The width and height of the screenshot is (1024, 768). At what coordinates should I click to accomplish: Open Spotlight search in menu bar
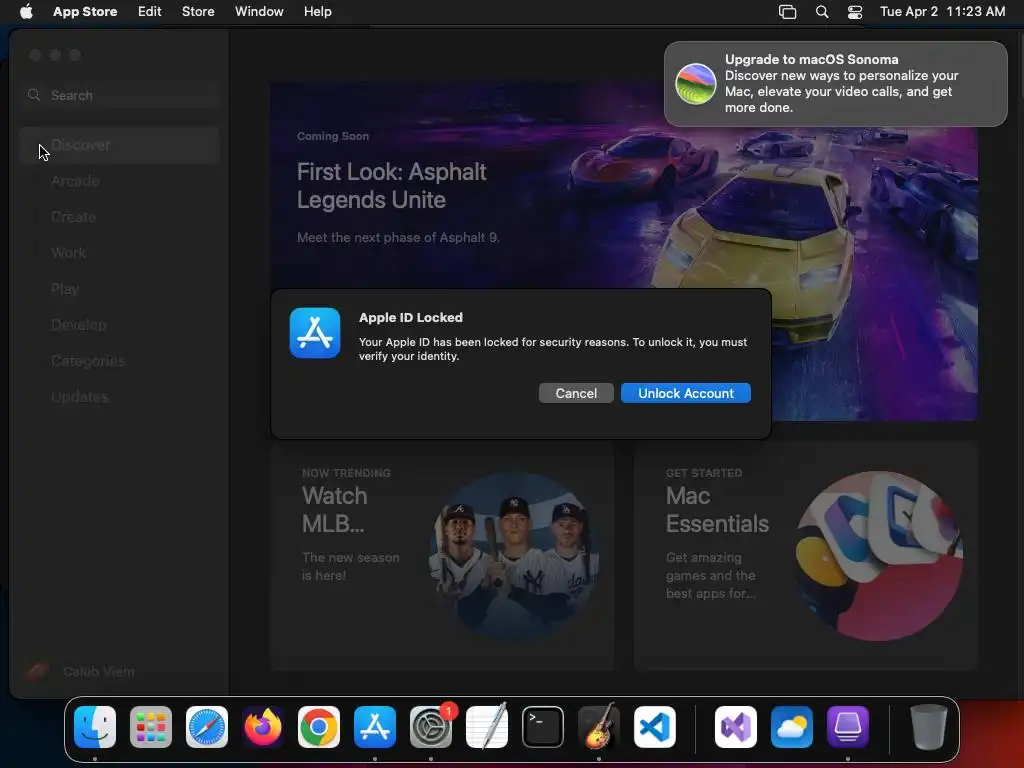pos(822,12)
